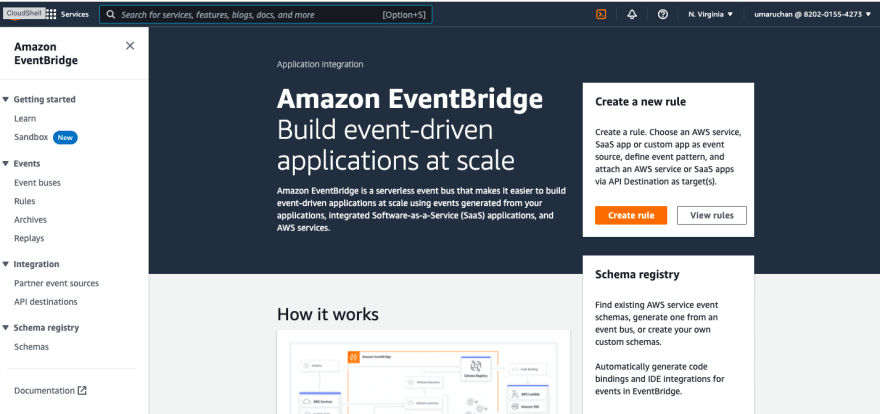The width and height of the screenshot is (880, 414).
Task: Collapse the Schema registry section
Action: (x=6, y=328)
